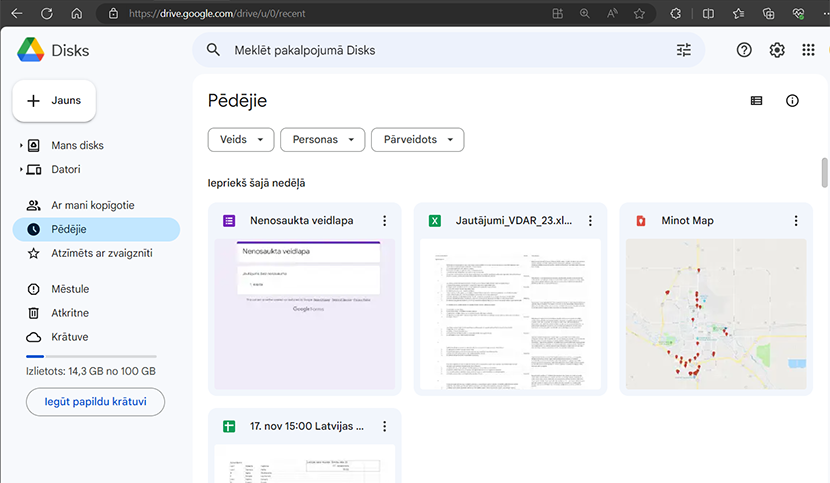Open more options for Nenosaukta veidlapa
This screenshot has height=483, width=830.
(x=384, y=221)
